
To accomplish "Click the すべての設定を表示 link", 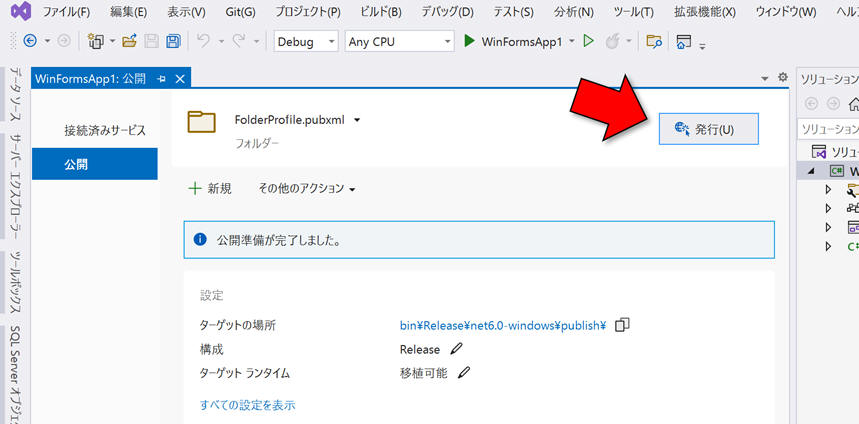I will pos(247,405).
